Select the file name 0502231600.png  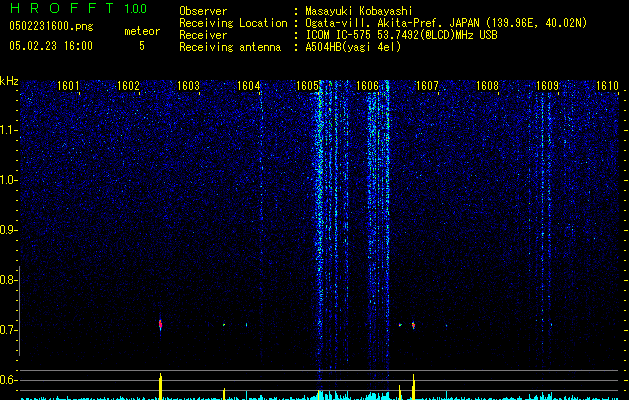click(51, 26)
